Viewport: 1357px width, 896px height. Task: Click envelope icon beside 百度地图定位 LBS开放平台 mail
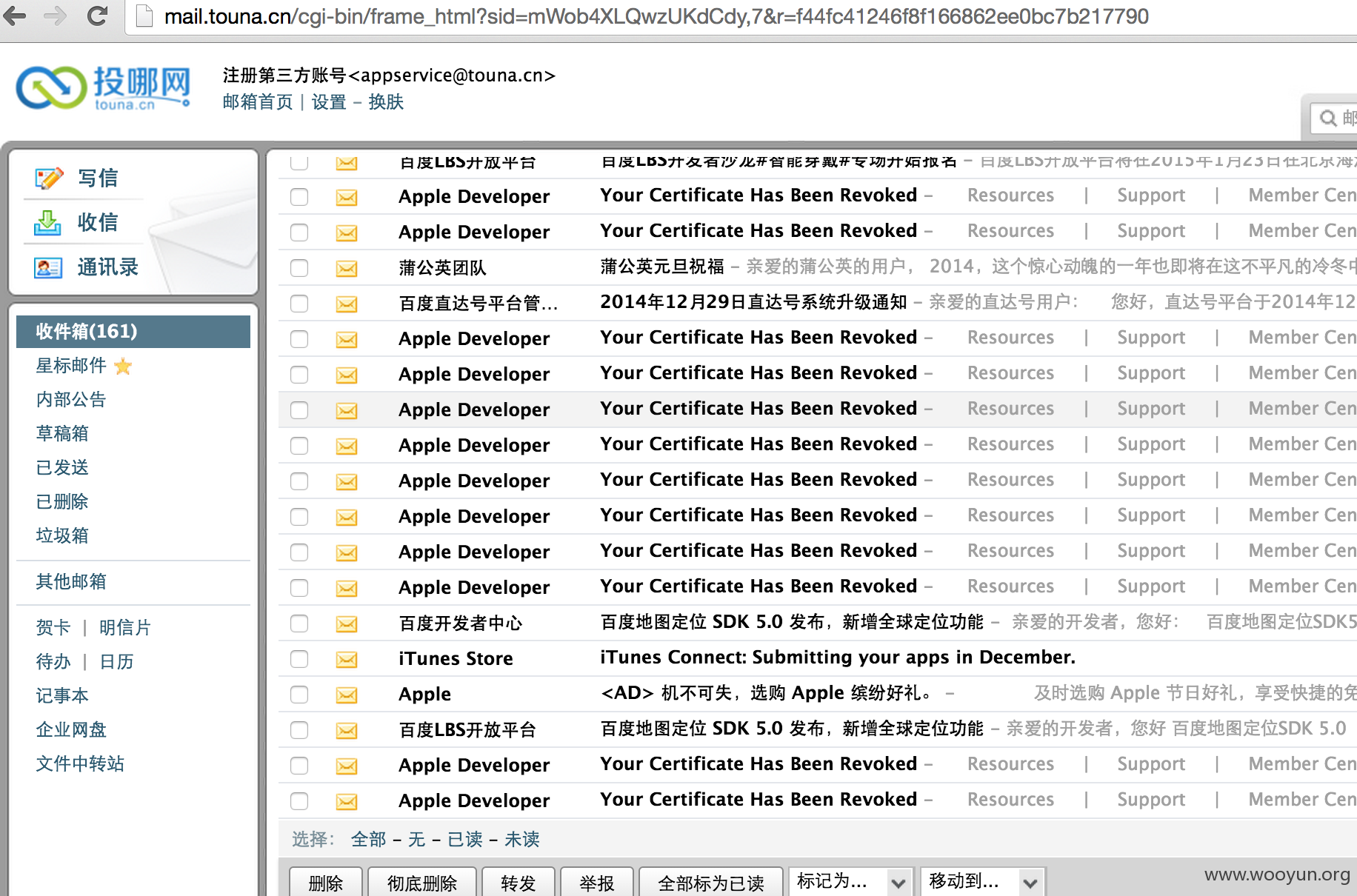[x=347, y=730]
